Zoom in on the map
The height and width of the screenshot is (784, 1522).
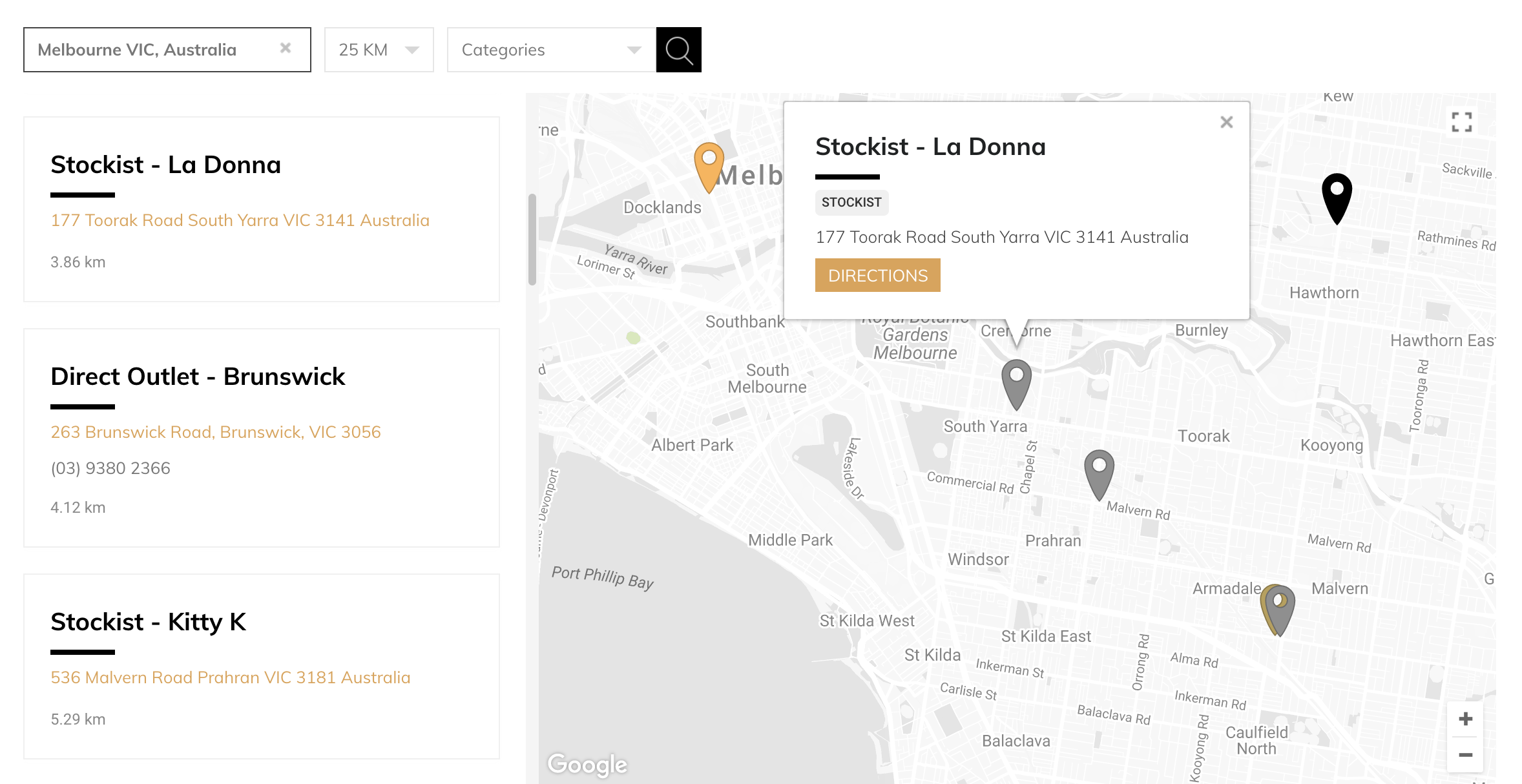pyautogui.click(x=1465, y=717)
